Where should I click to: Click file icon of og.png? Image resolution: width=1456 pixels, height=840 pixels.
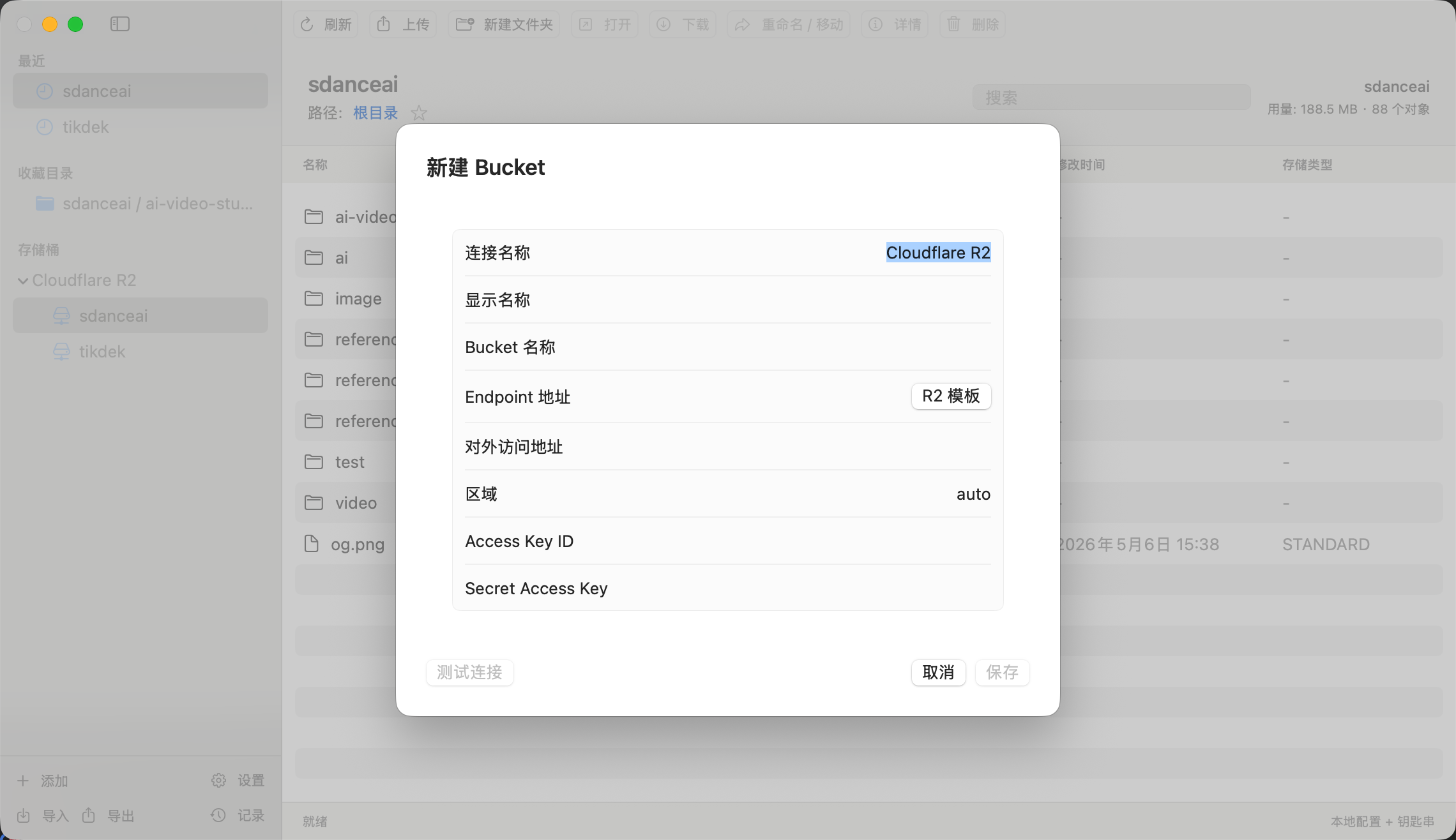[x=312, y=544]
